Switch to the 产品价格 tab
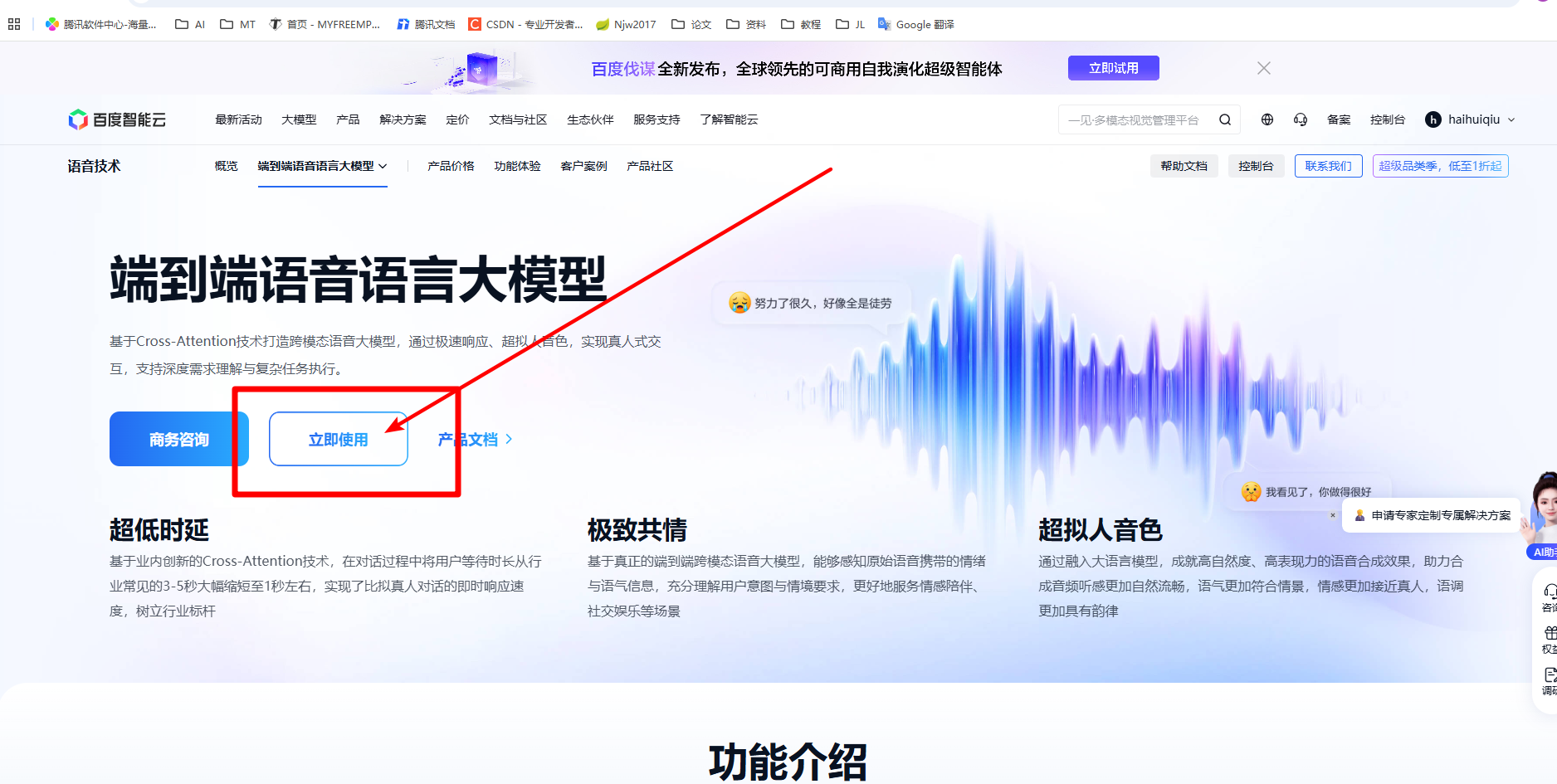The image size is (1557, 784). [451, 166]
